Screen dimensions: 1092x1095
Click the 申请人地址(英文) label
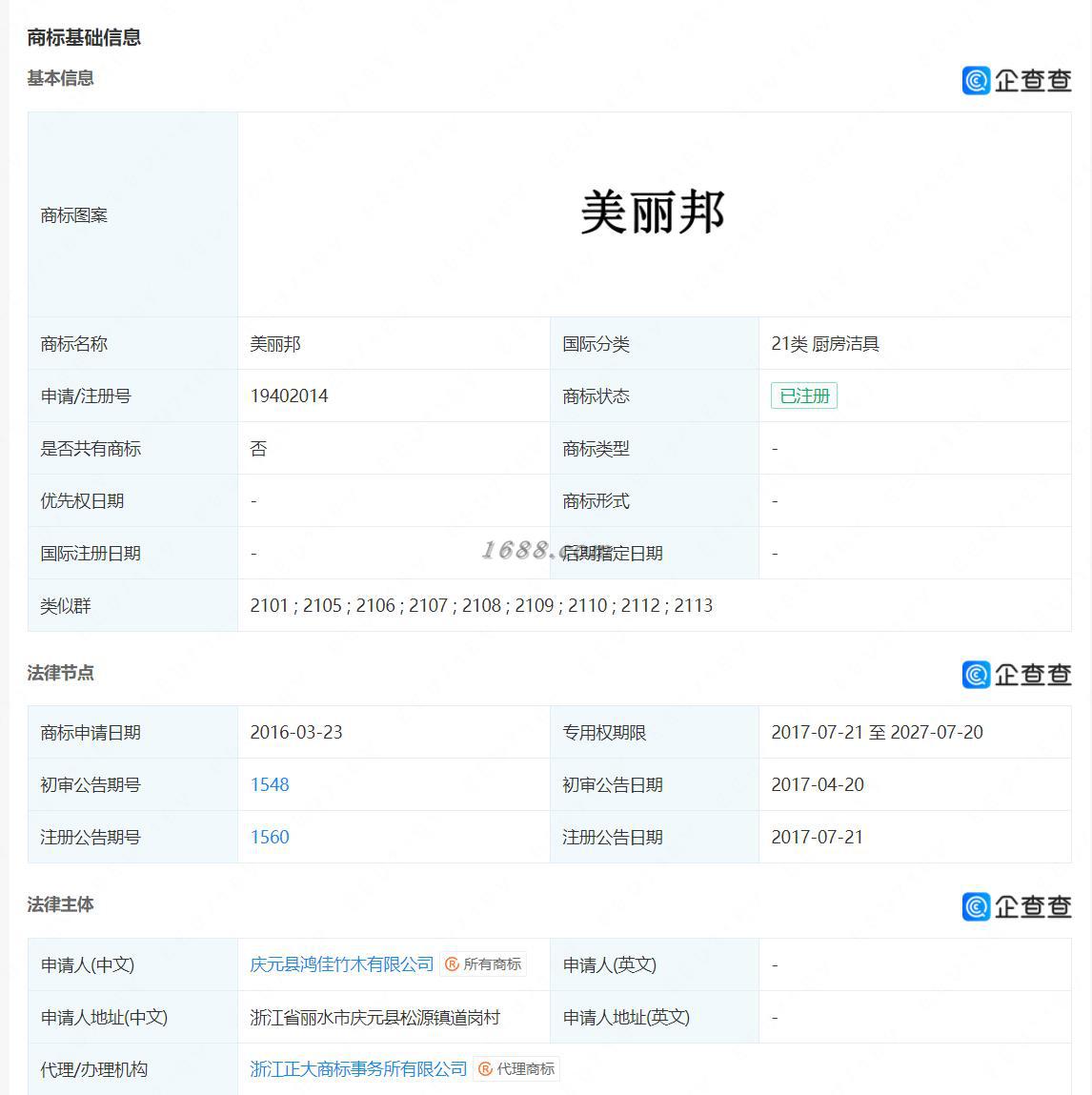click(x=626, y=1018)
